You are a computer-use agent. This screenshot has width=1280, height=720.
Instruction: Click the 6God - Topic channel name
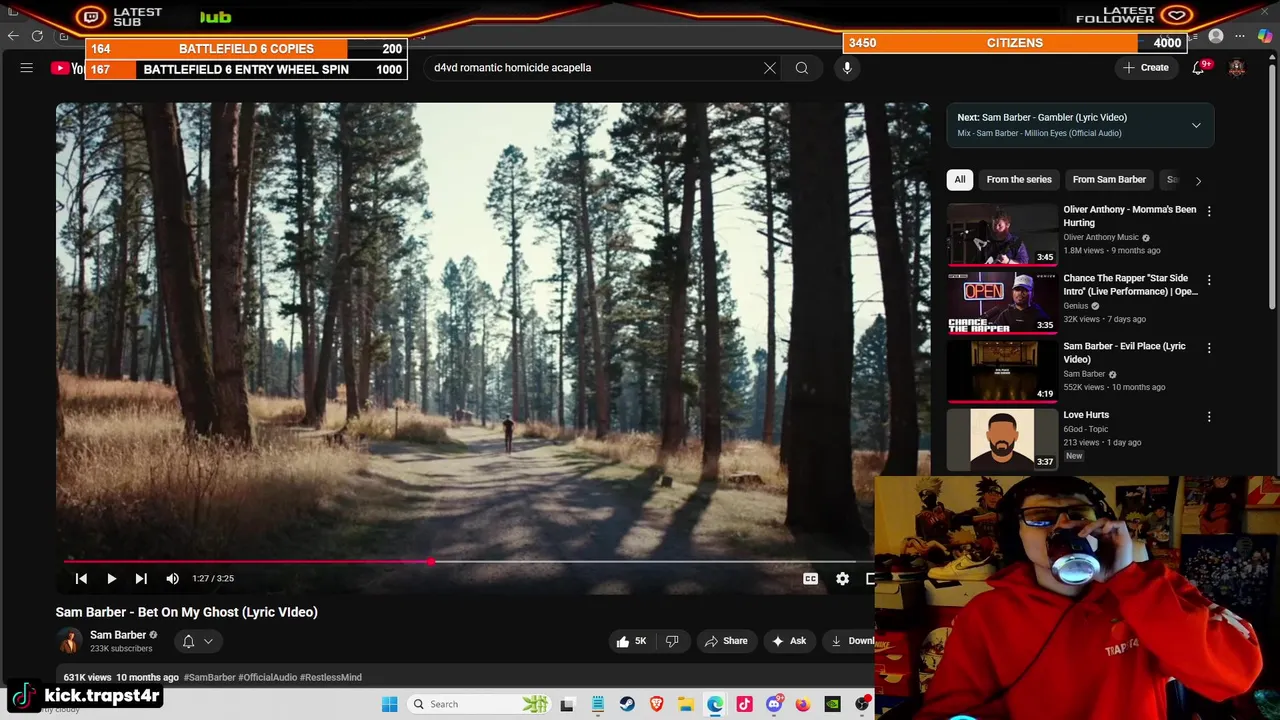tap(1085, 429)
